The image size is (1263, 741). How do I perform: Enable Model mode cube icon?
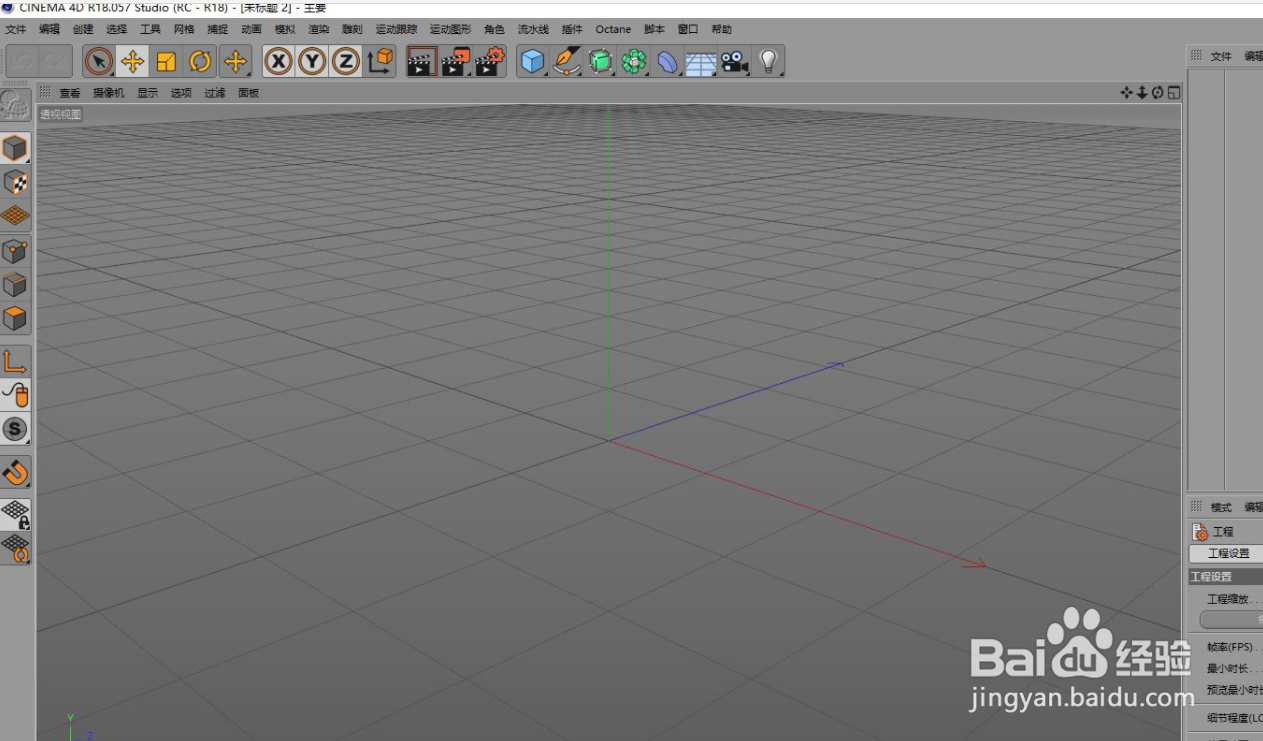15,149
